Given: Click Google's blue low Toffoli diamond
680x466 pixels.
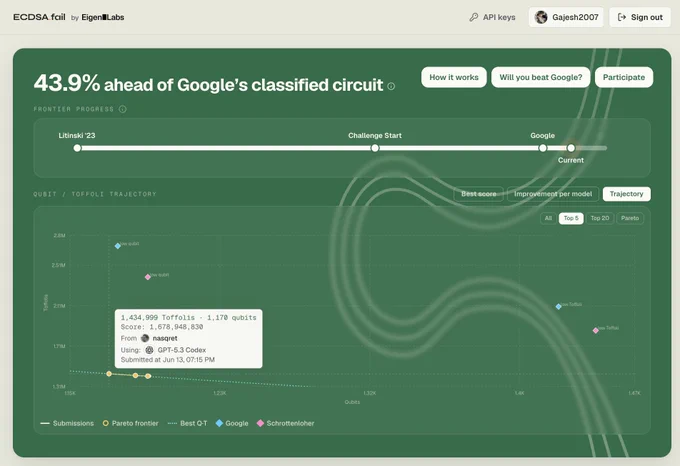Looking at the screenshot, I should click(559, 306).
